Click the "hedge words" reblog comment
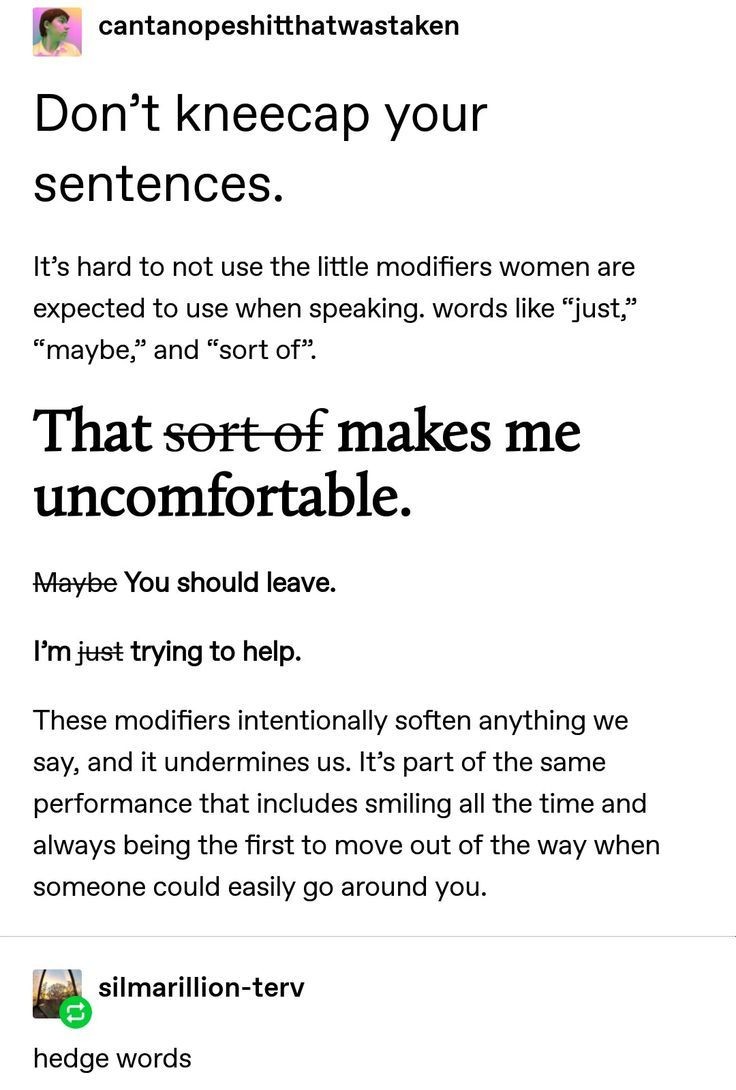The width and height of the screenshot is (736, 1090). click(x=112, y=1058)
